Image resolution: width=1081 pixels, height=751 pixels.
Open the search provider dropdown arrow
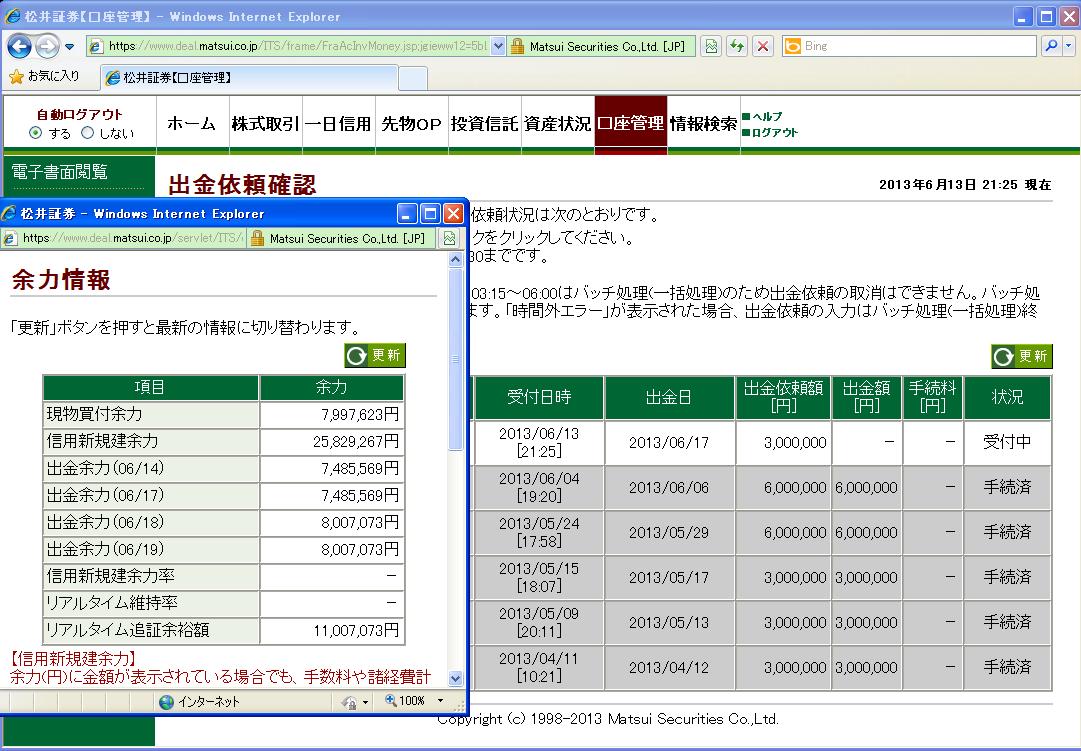pos(1068,46)
